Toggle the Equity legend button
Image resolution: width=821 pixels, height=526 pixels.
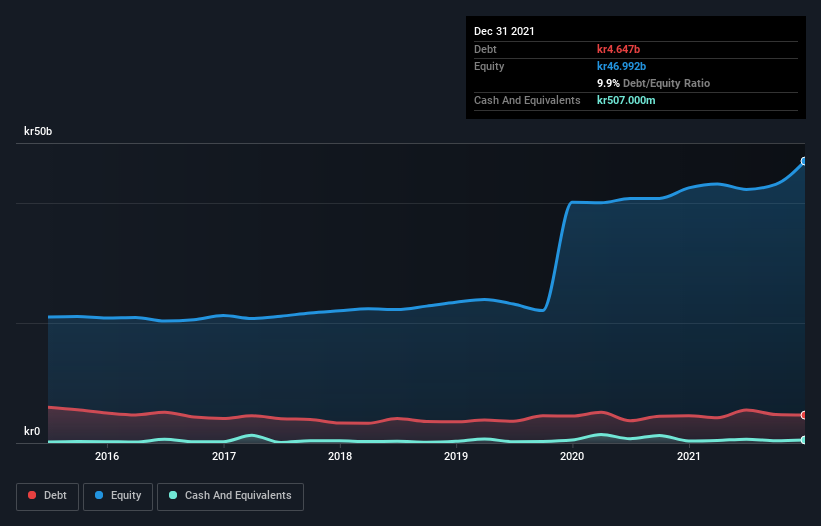coord(118,496)
